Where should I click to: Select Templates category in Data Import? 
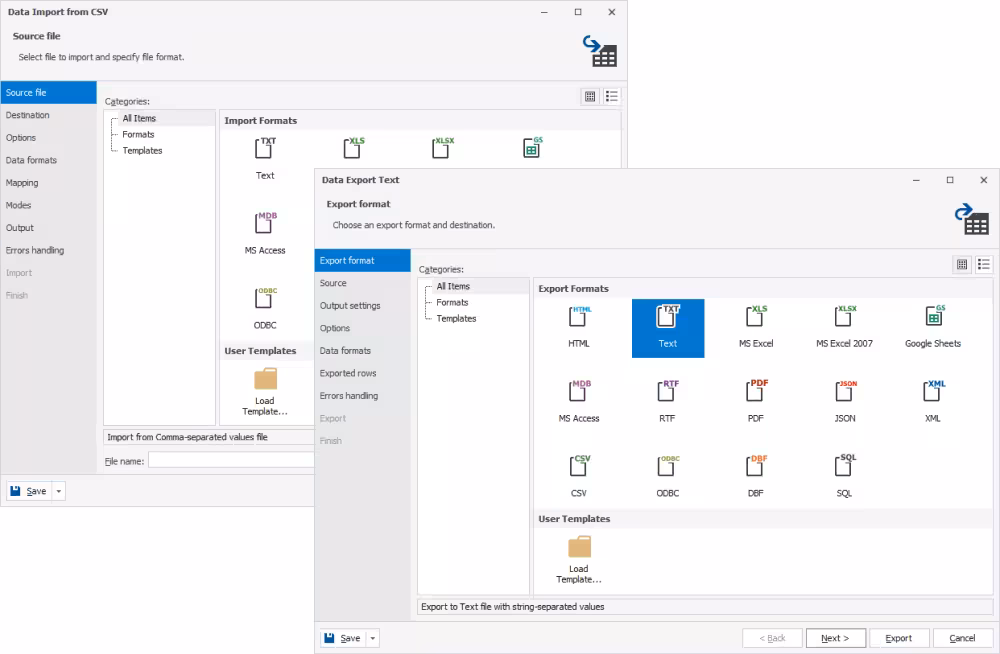pos(142,151)
